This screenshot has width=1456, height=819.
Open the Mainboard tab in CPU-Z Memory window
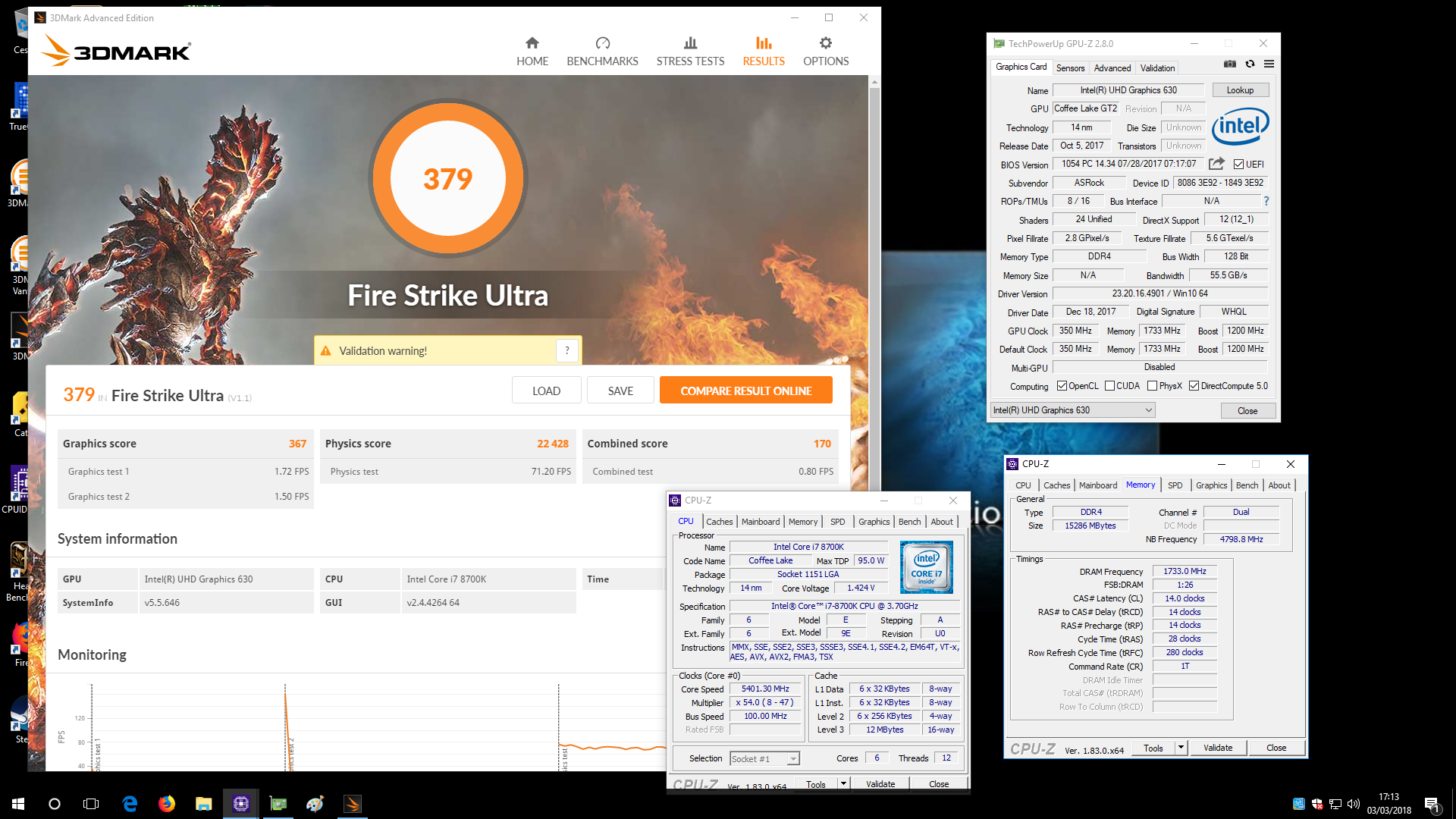pos(1098,485)
